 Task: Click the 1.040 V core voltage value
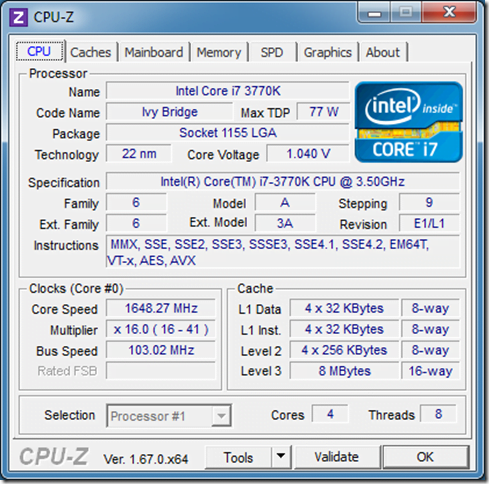click(308, 154)
